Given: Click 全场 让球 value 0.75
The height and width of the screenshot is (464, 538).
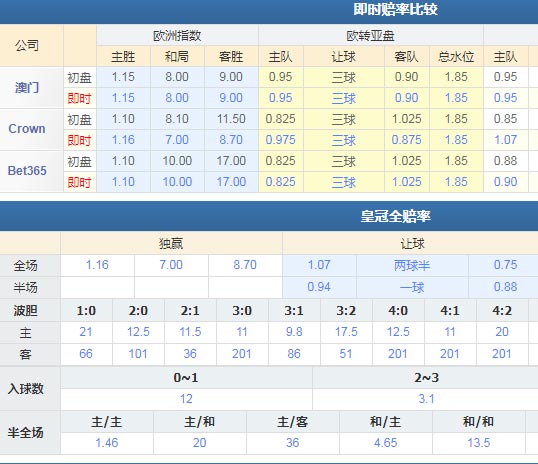Looking at the screenshot, I should point(505,265).
